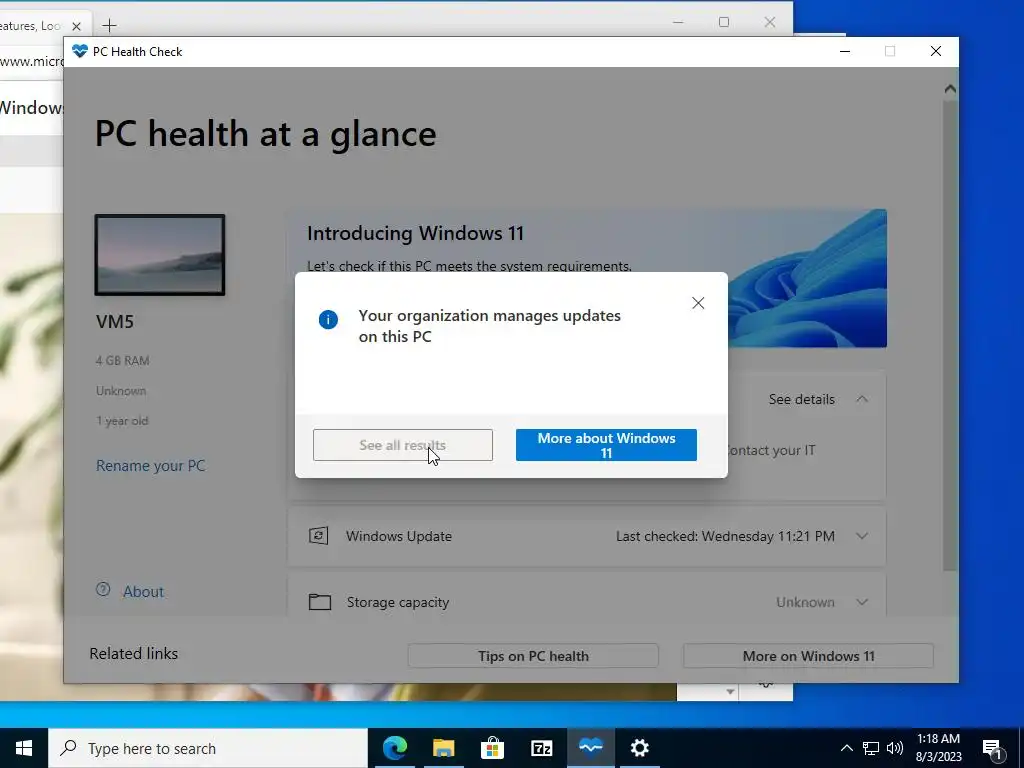Click the blue info icon in dialog
1024x768 pixels.
pos(328,319)
